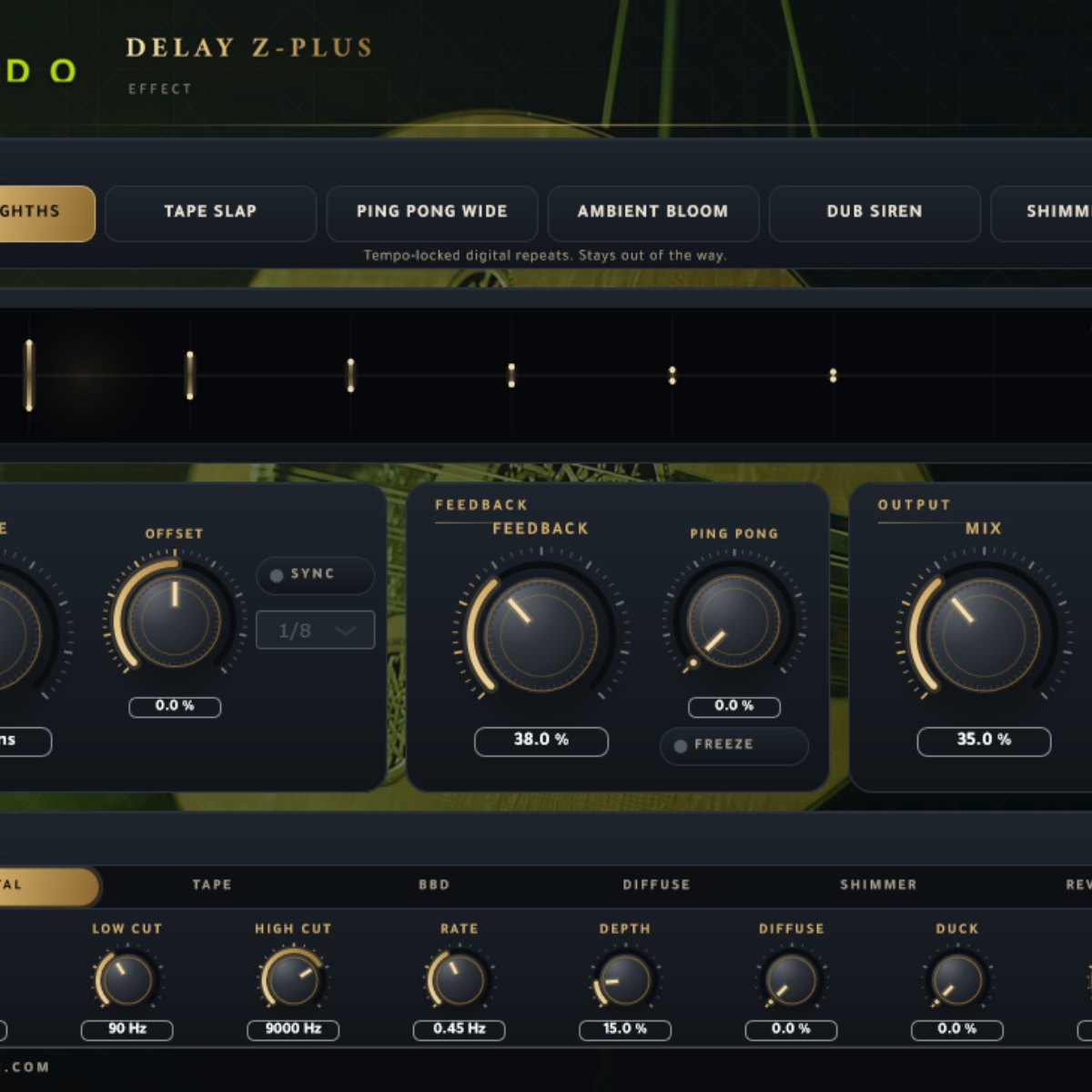The height and width of the screenshot is (1092, 1092).
Task: Switch to the Tape mode tab
Action: [212, 885]
